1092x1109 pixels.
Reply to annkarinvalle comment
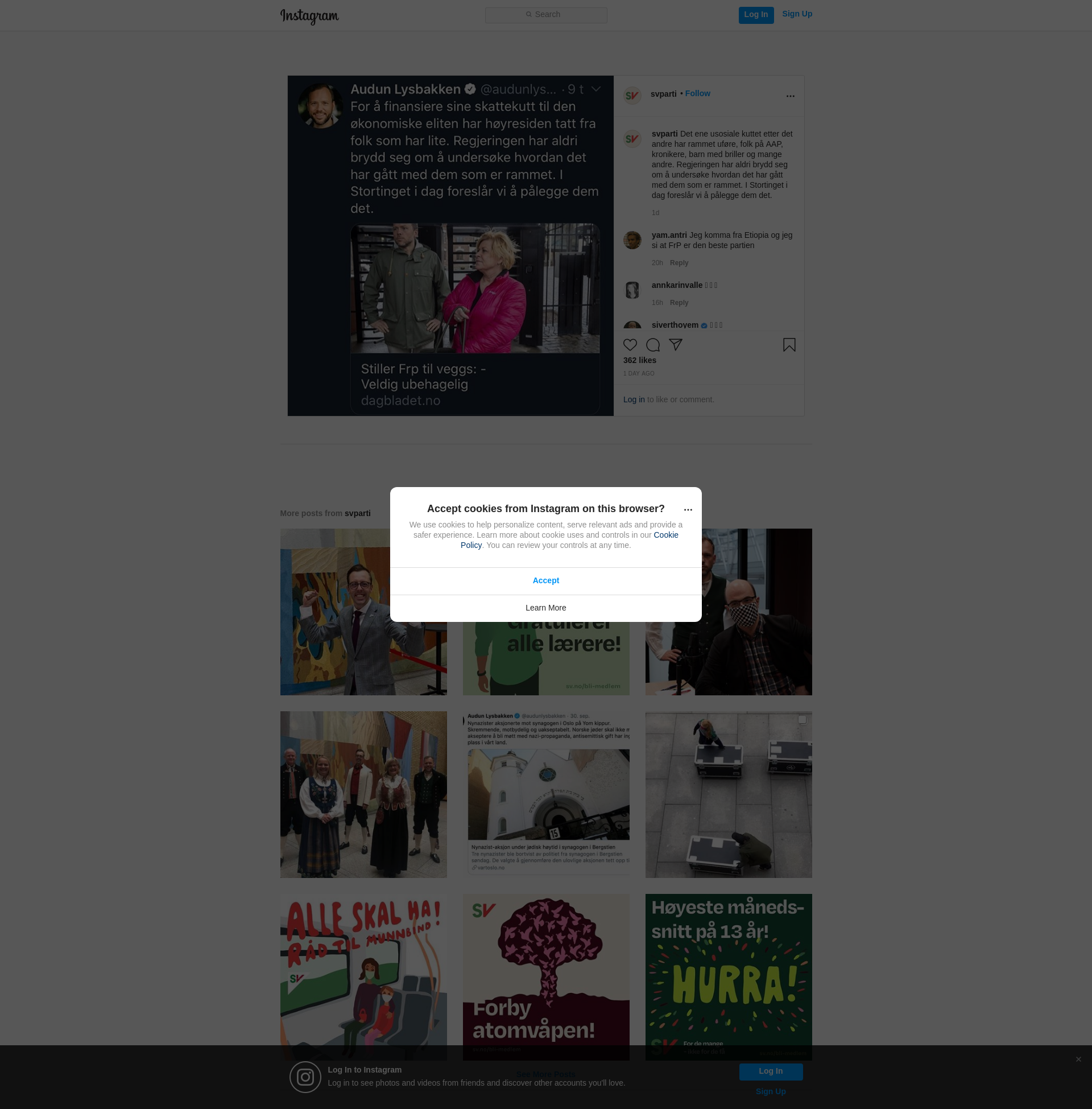[679, 303]
